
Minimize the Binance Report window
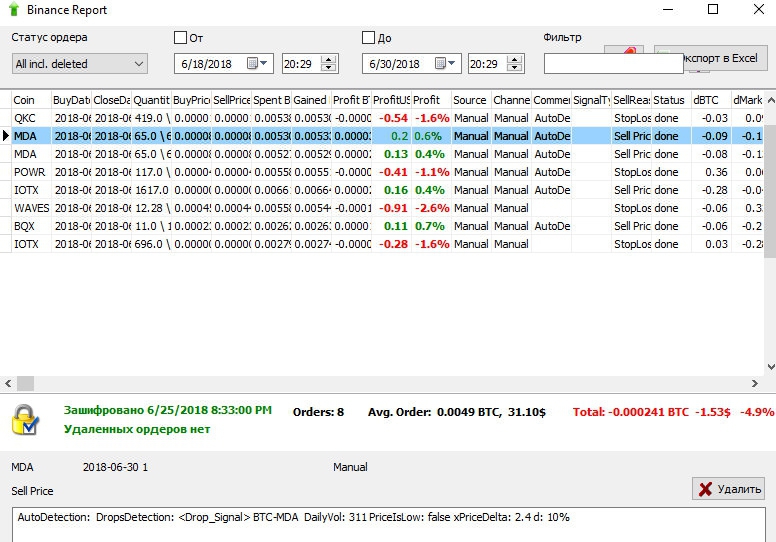click(668, 9)
